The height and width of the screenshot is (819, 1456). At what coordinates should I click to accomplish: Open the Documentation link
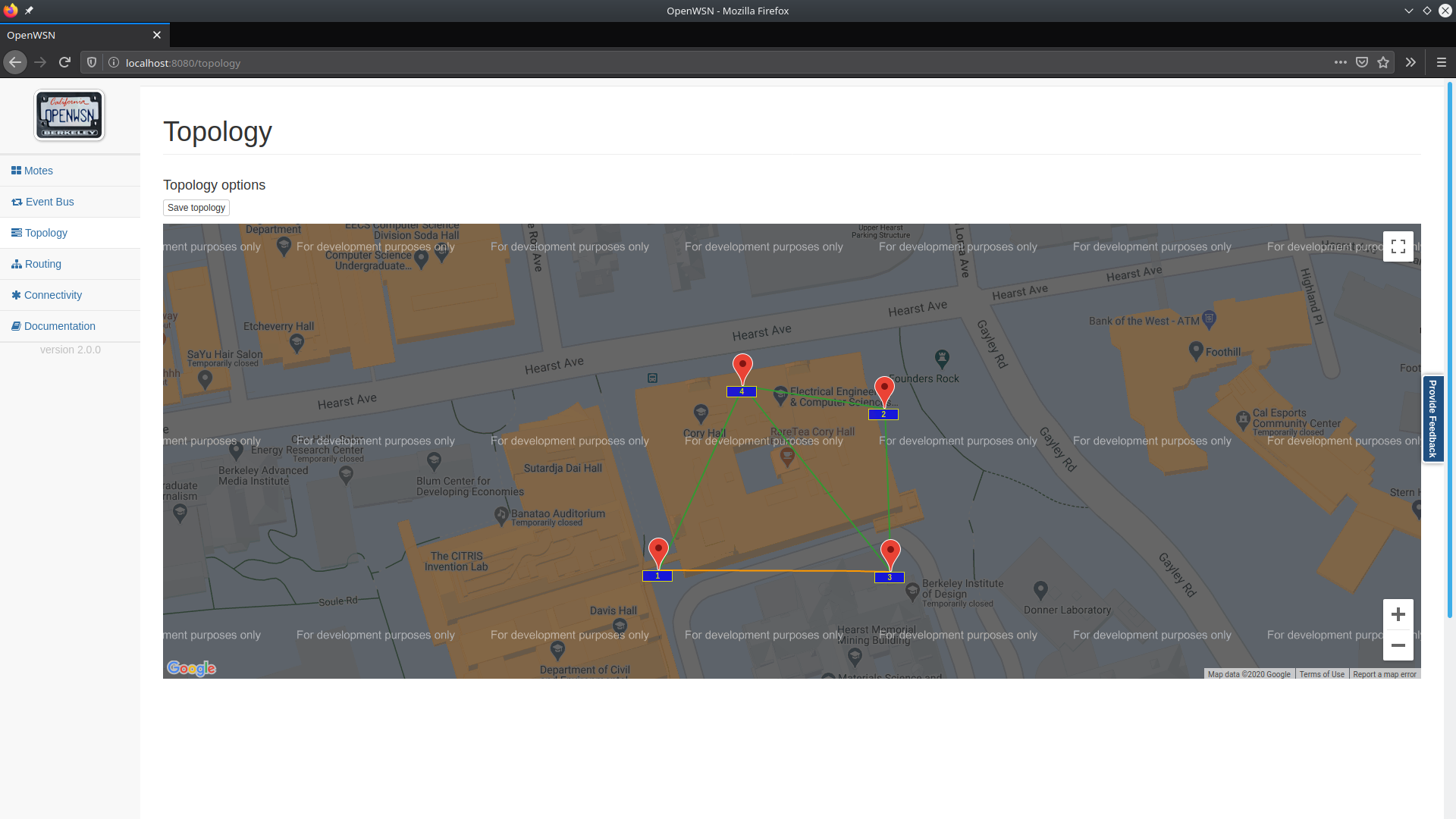53,326
